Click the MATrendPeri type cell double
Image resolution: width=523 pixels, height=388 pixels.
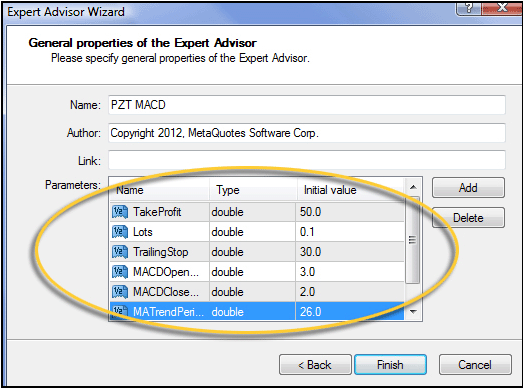(x=227, y=312)
